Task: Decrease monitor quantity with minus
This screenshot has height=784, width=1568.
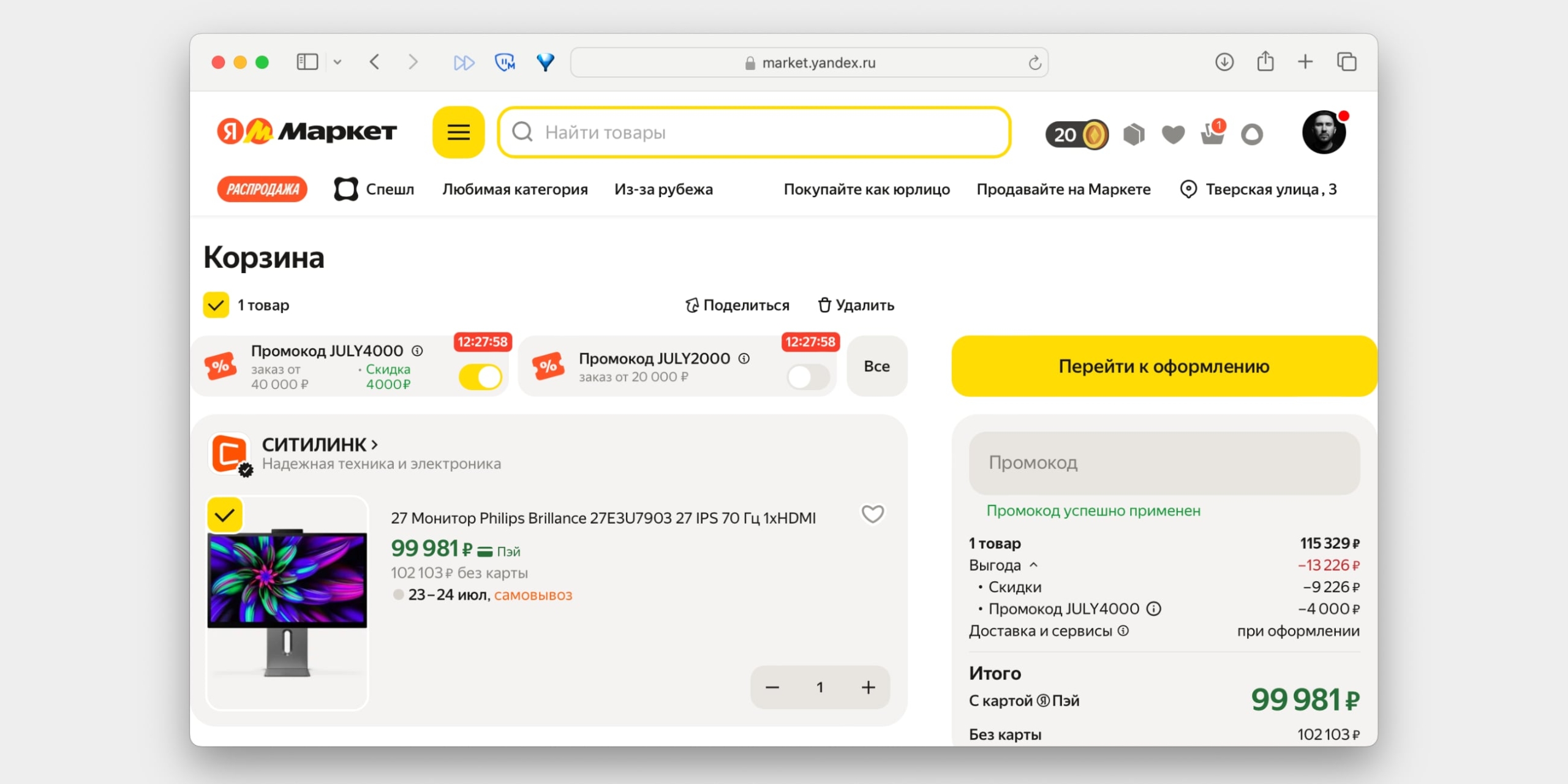Action: [x=772, y=687]
